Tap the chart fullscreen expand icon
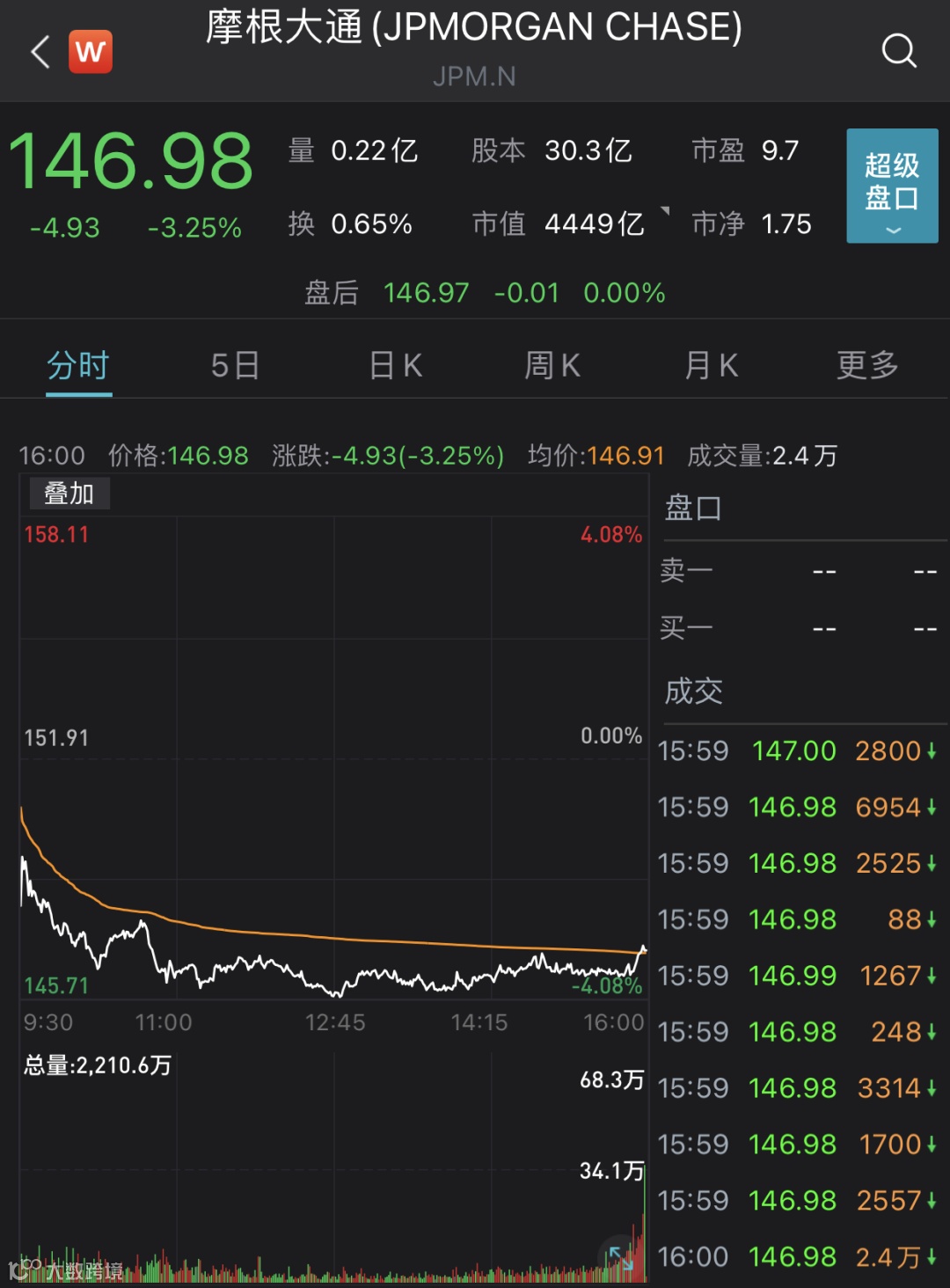This screenshot has height=1288, width=950. click(621, 1256)
